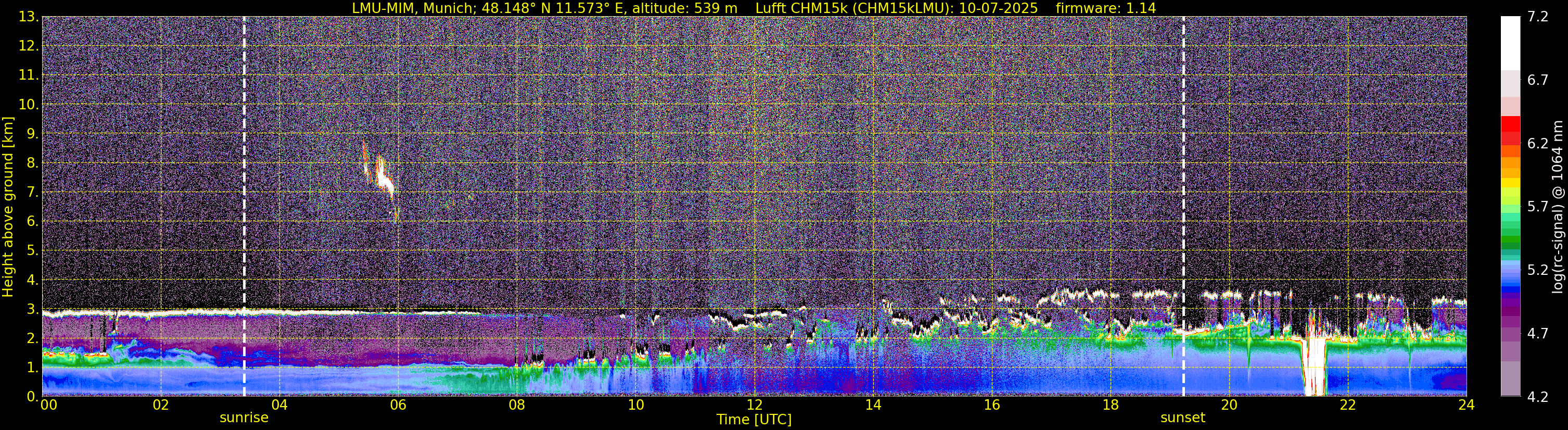Click the time axis tick "10"
The height and width of the screenshot is (430, 1568).
(635, 405)
